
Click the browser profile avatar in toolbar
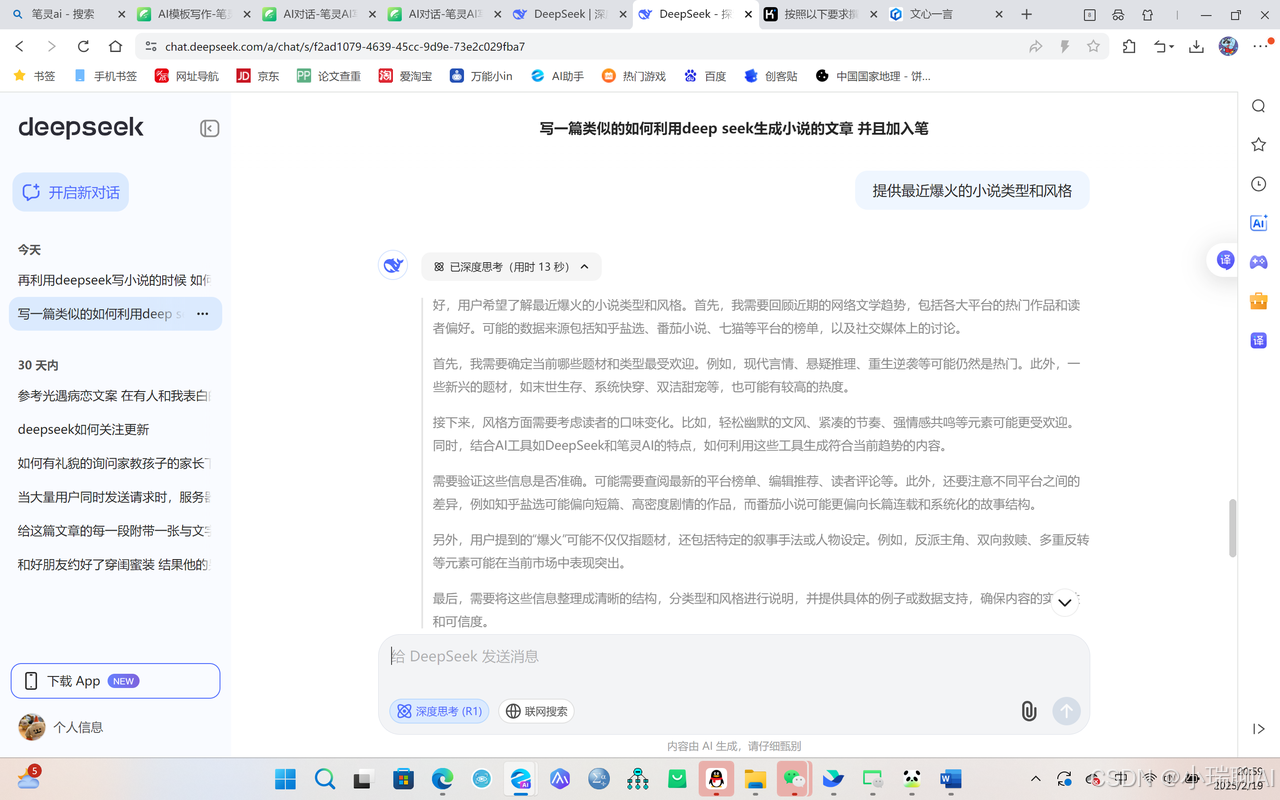(x=1228, y=47)
